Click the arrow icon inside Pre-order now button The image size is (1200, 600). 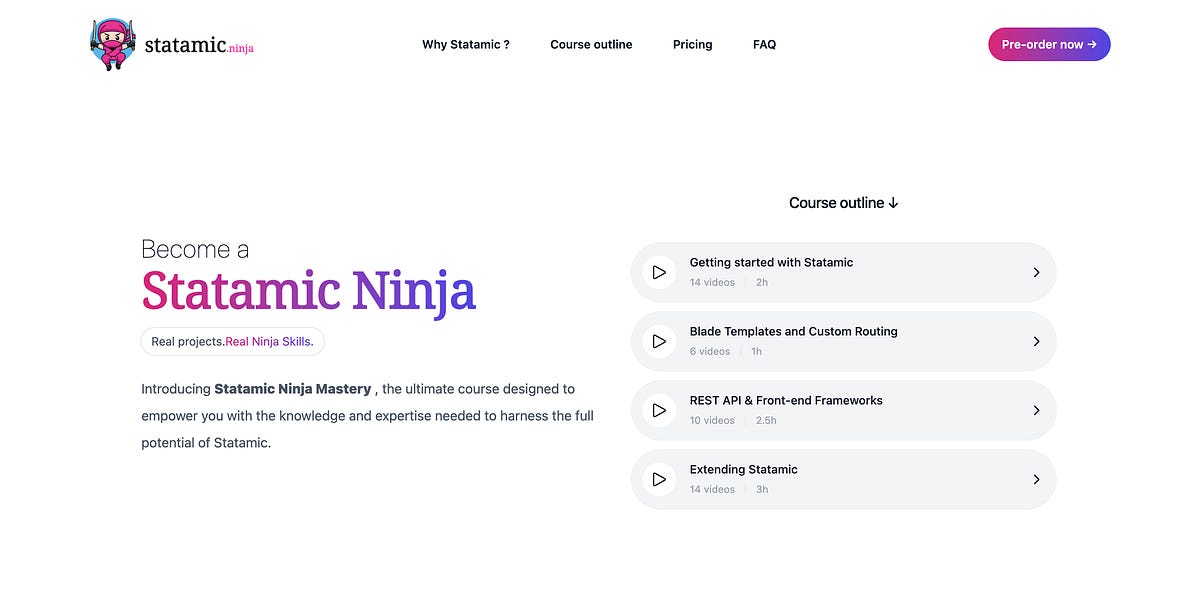coord(1093,44)
